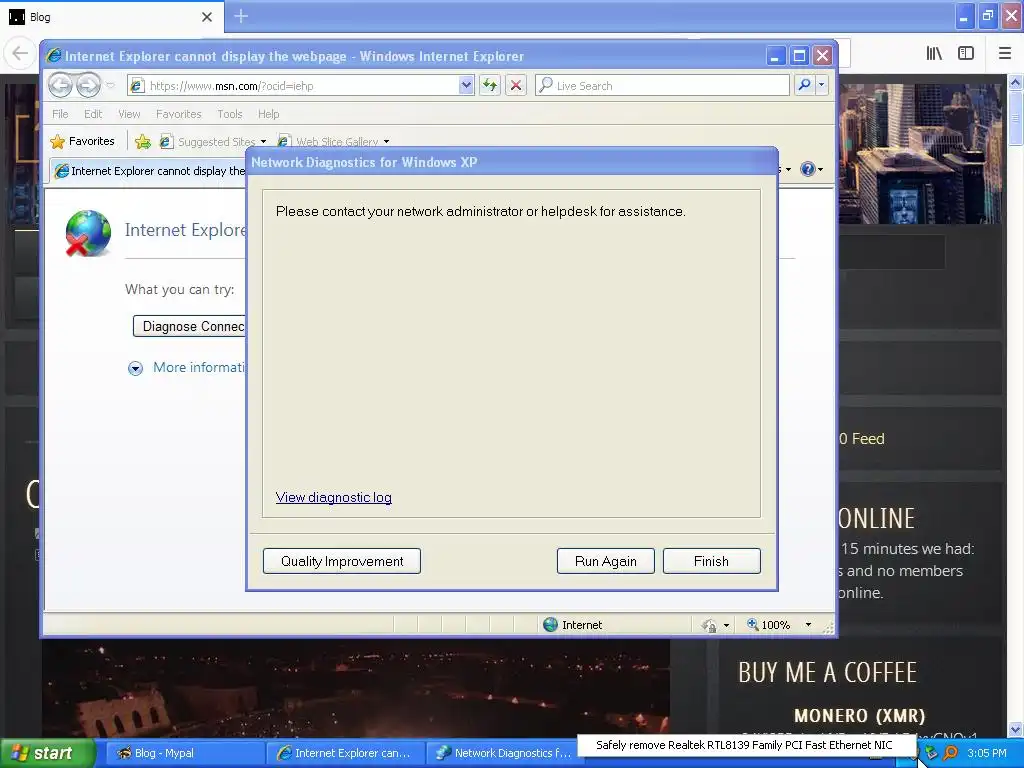This screenshot has height=768, width=1024.
Task: Select the 'Internet Explorer cannot display' tab
Action: tap(149, 171)
